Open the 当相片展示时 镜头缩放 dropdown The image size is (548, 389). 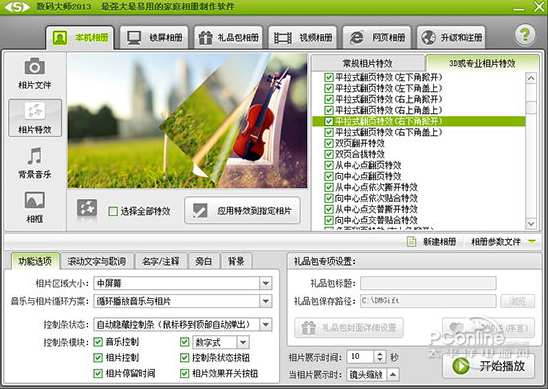(x=393, y=375)
